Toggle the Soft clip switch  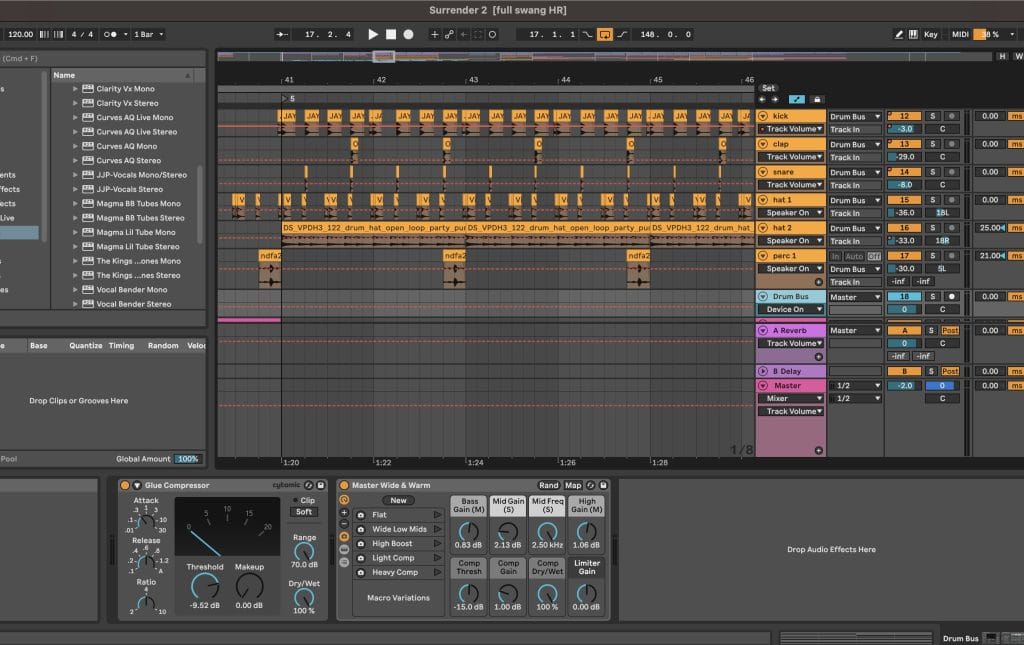(304, 512)
